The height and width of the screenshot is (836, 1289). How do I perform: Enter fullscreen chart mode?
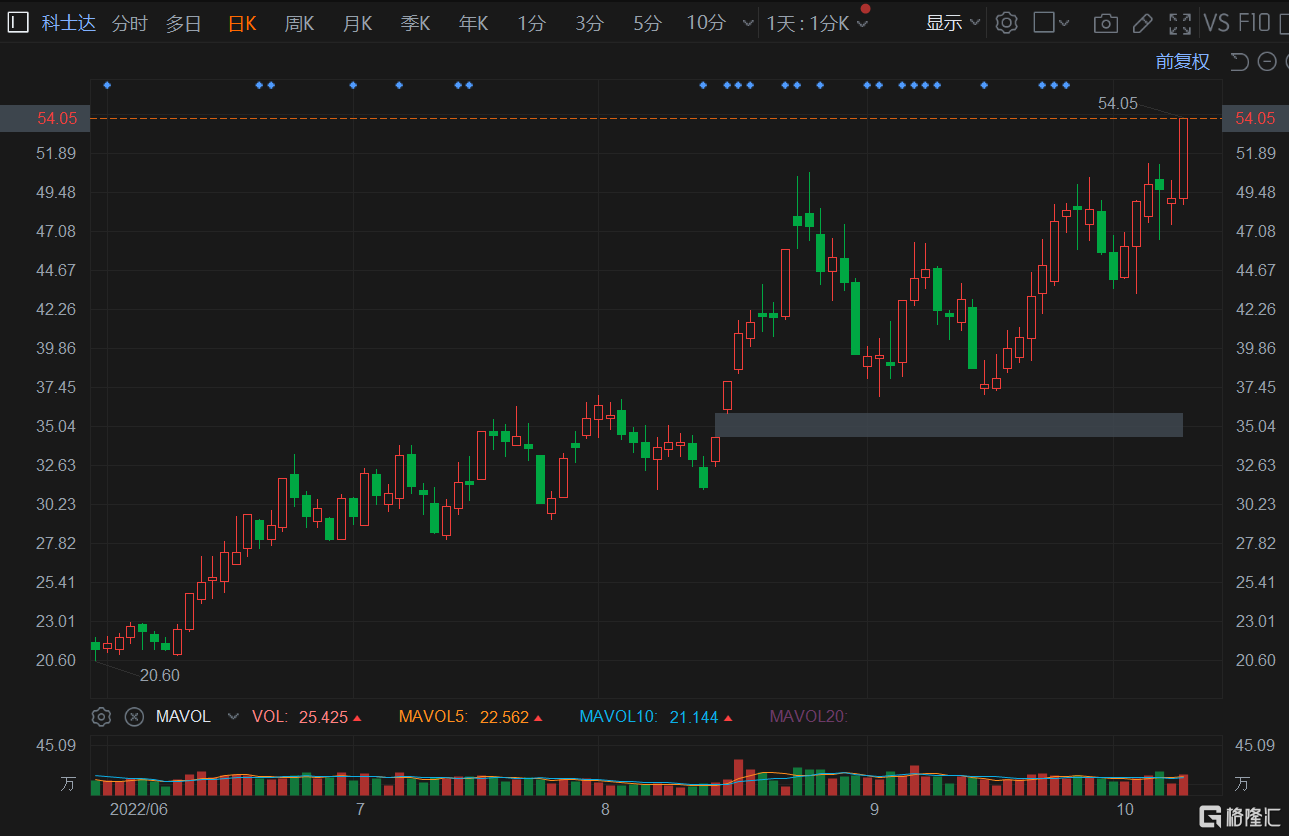point(1180,23)
